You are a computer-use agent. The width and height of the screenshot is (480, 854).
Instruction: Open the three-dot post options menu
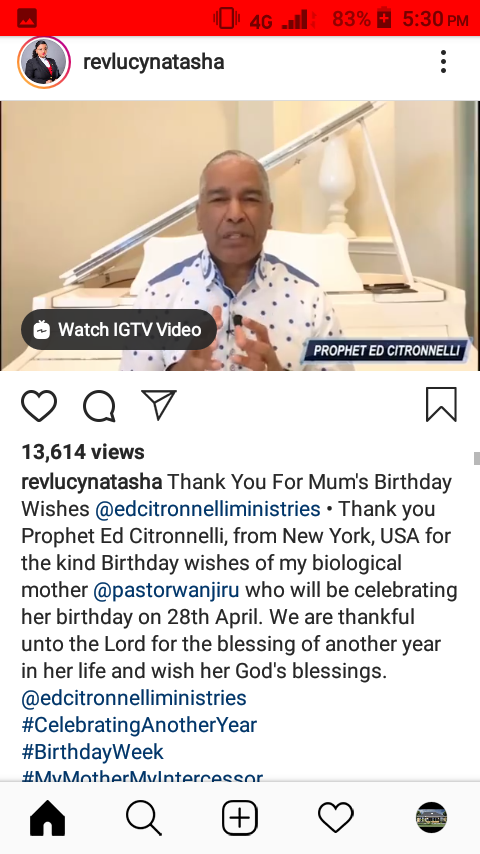click(443, 62)
